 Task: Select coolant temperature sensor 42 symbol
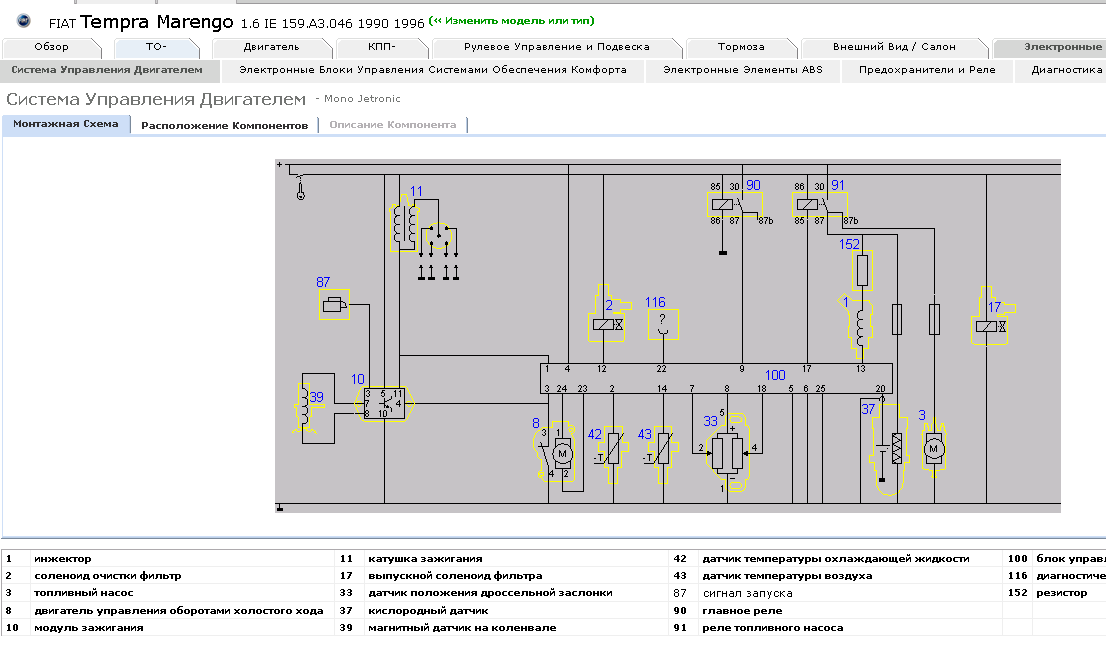(x=612, y=456)
